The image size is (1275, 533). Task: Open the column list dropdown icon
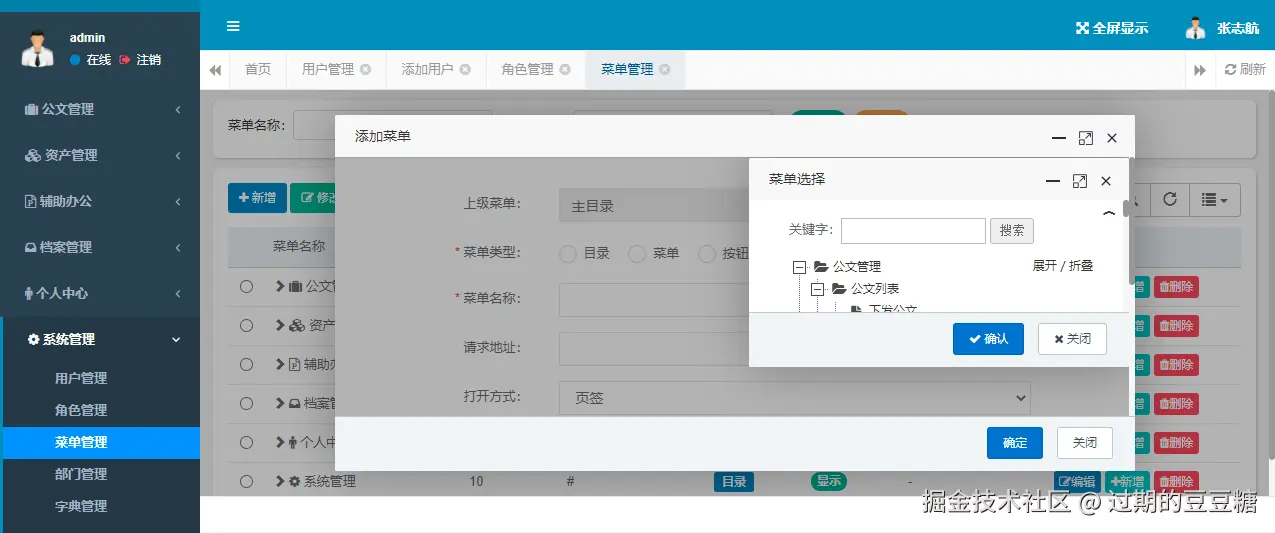(x=1214, y=199)
